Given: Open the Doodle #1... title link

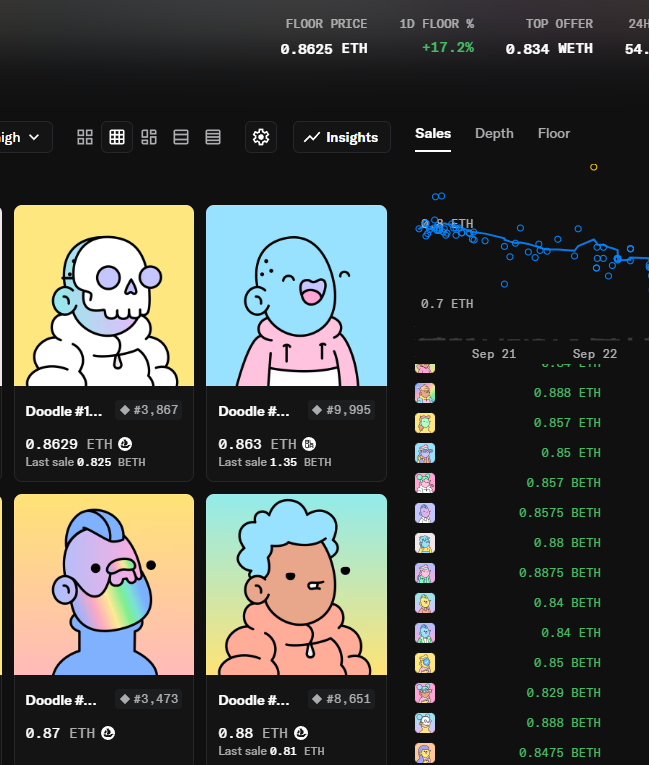Looking at the screenshot, I should 64,411.
